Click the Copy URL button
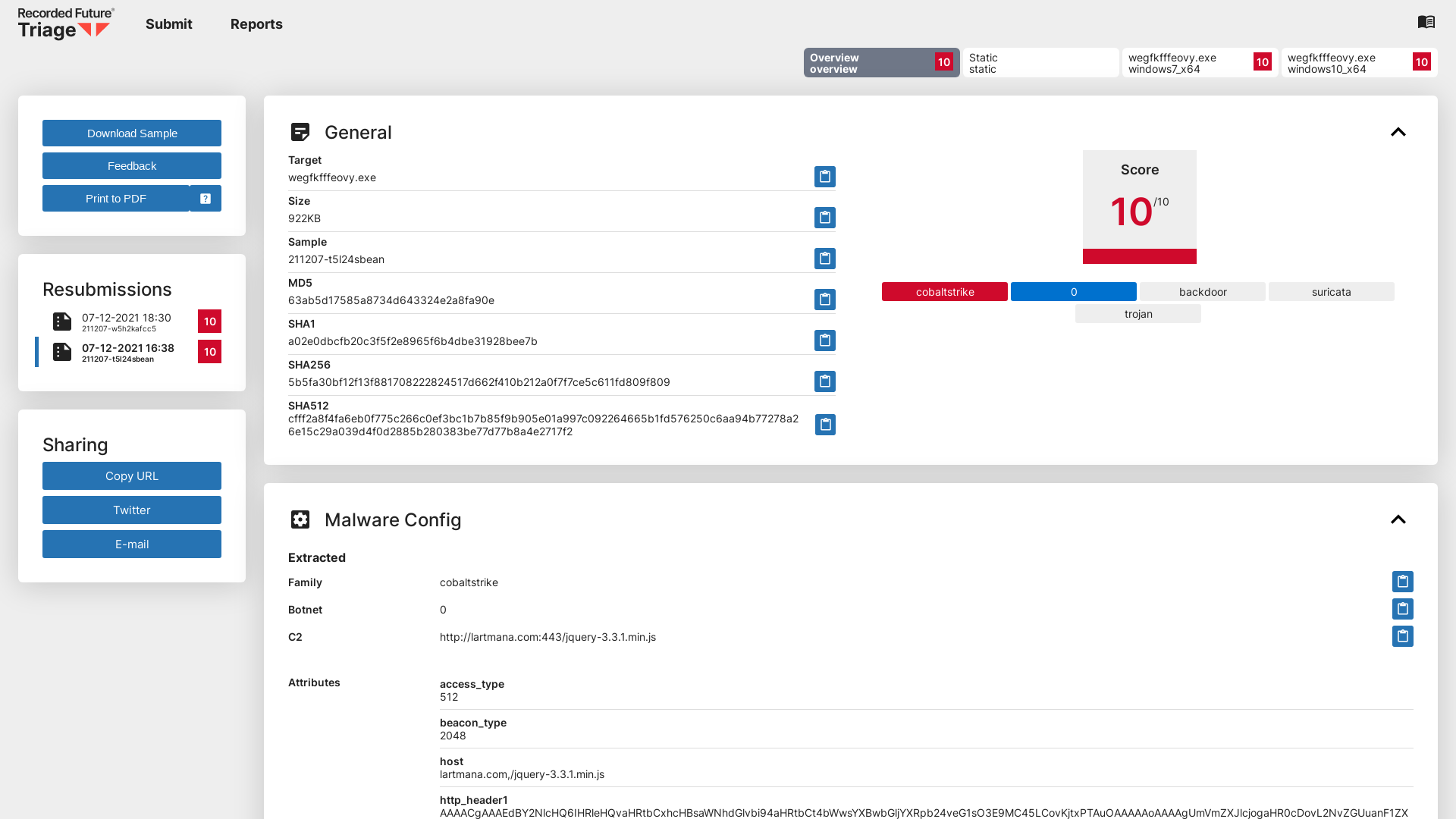The image size is (1456, 819). pos(132,476)
